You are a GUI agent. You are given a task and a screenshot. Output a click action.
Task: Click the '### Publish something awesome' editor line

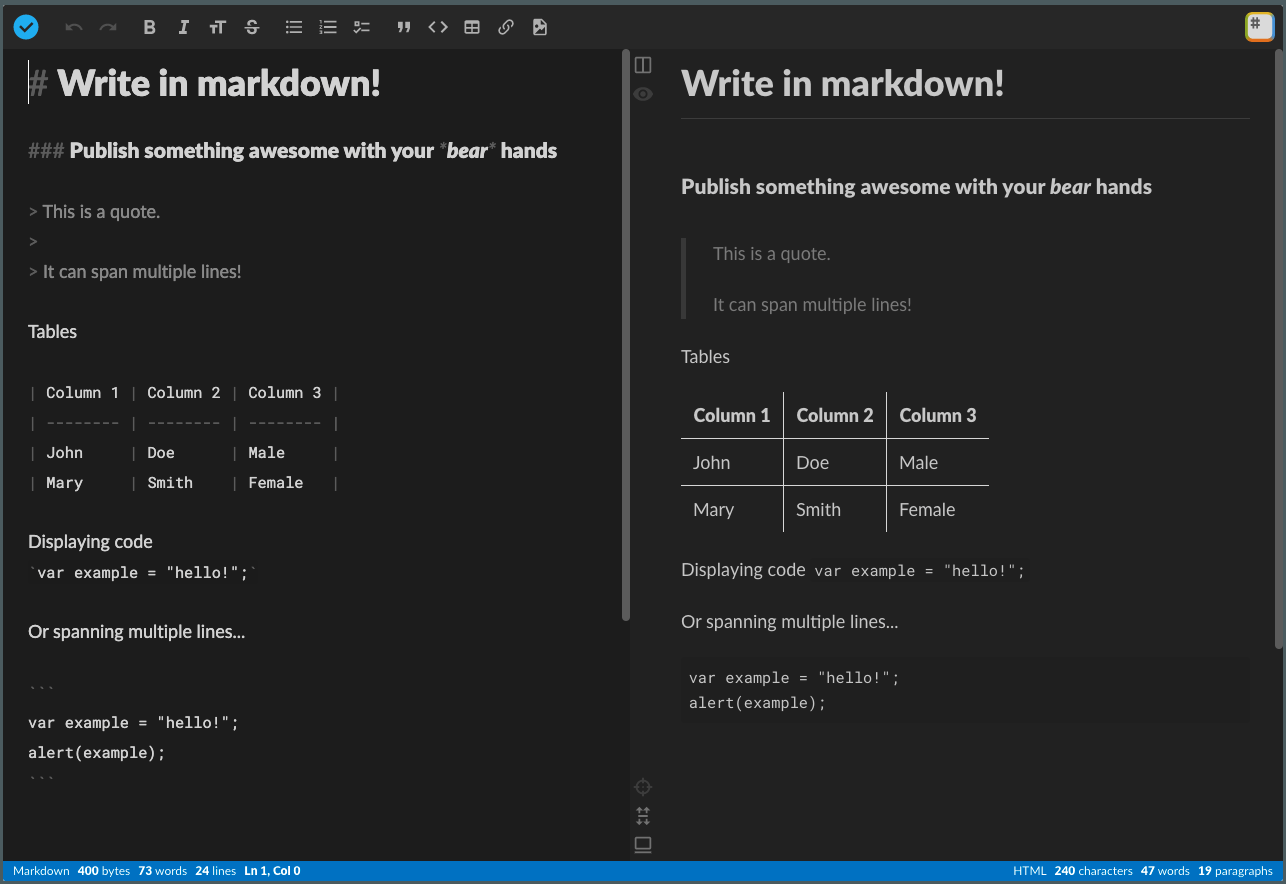(292, 151)
